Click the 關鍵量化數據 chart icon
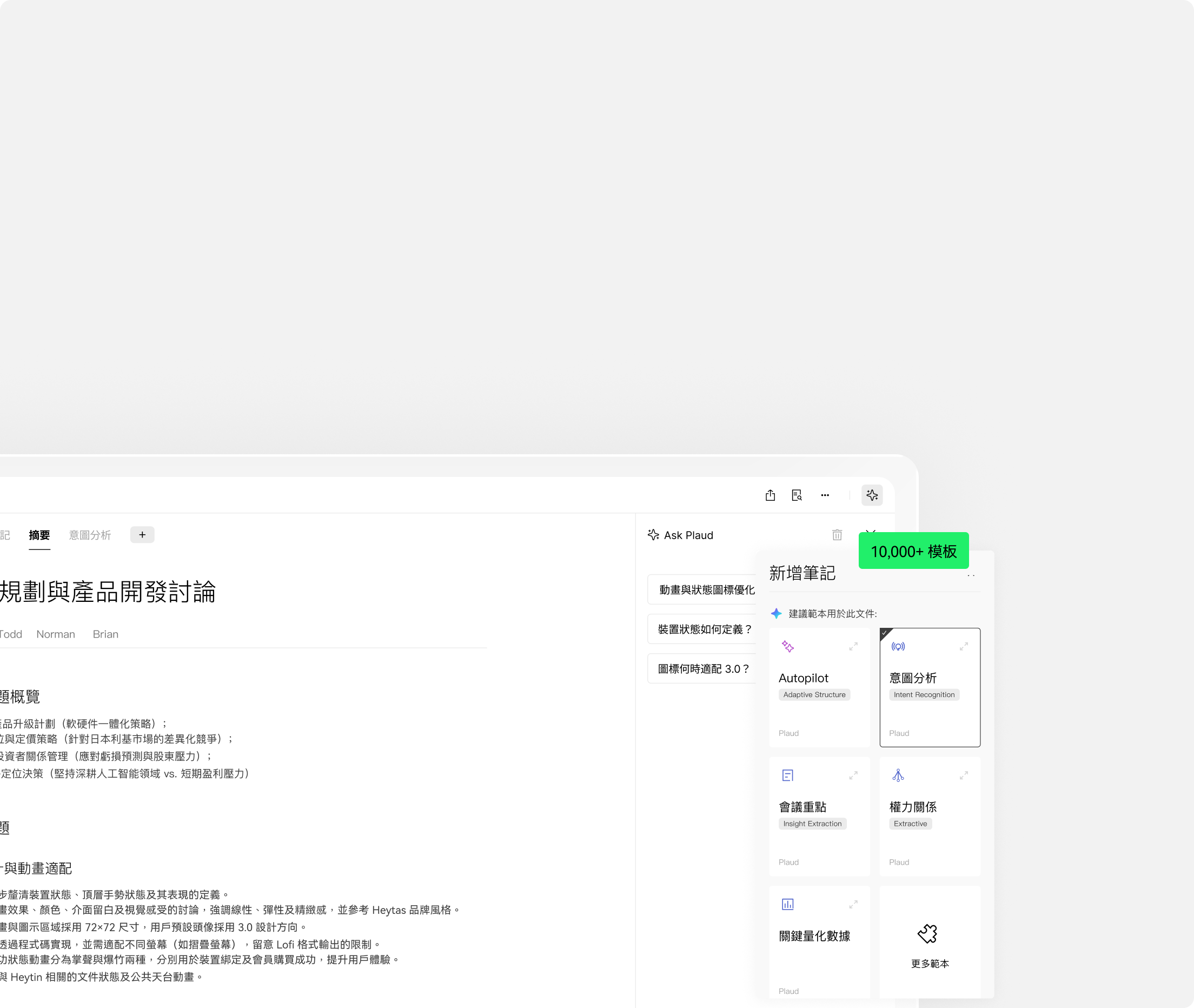1194x1008 pixels. click(x=788, y=904)
